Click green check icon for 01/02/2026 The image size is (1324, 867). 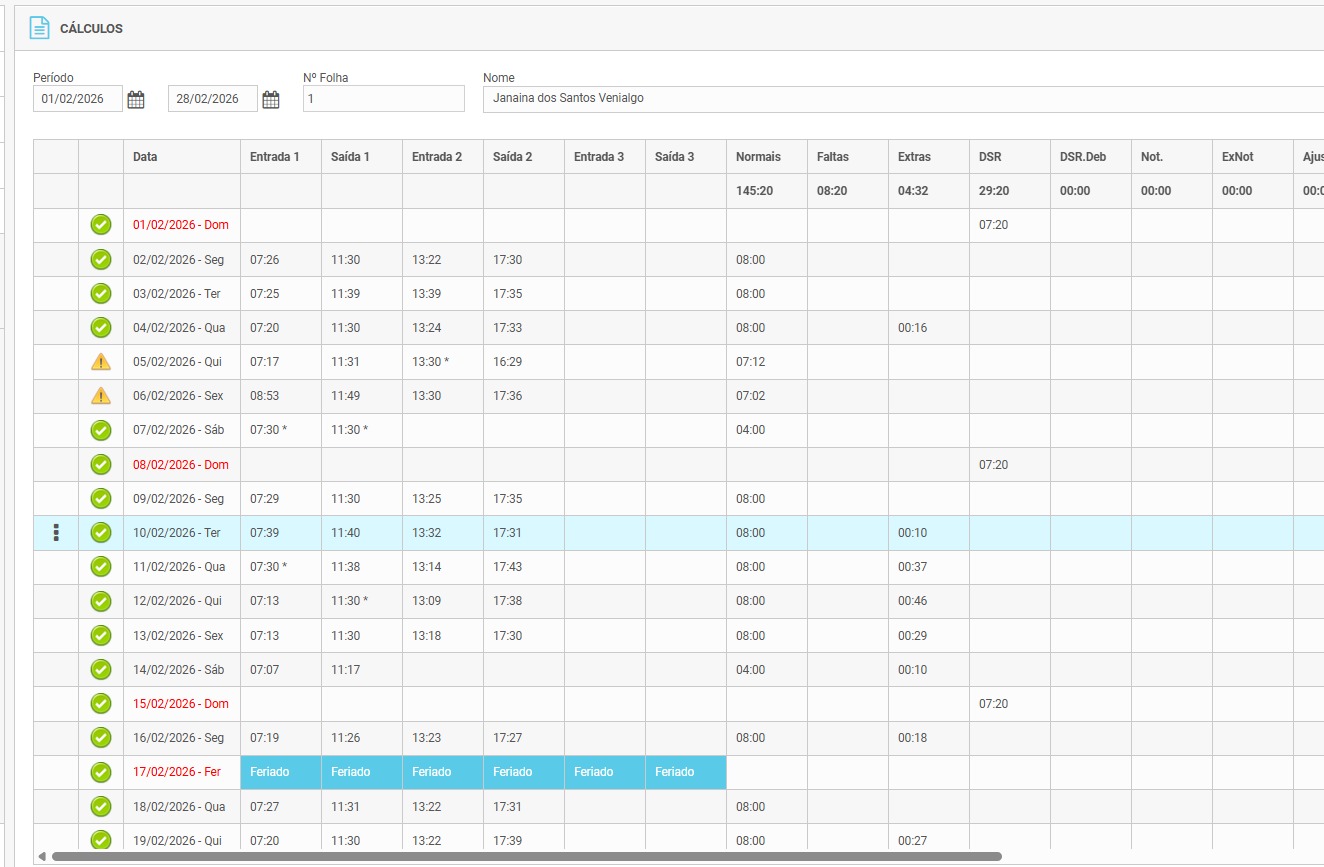click(101, 225)
